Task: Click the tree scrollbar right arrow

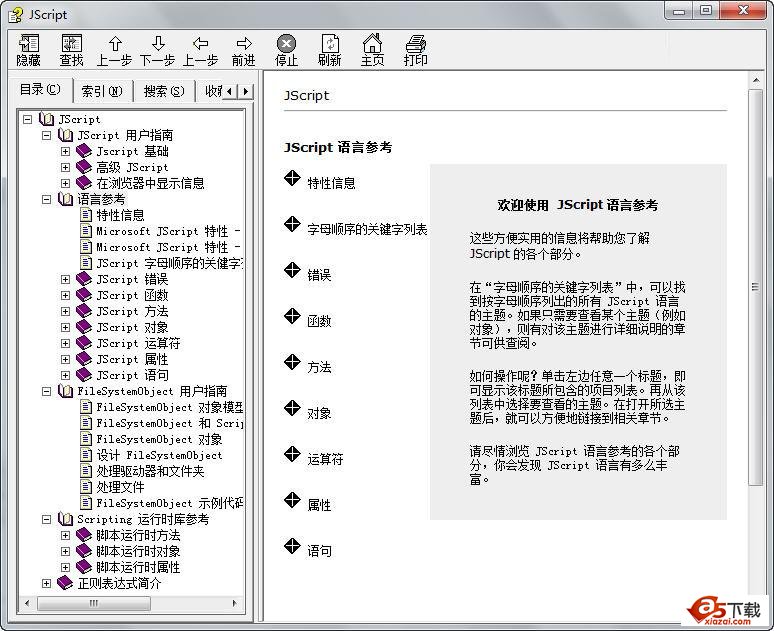Action: click(x=234, y=603)
